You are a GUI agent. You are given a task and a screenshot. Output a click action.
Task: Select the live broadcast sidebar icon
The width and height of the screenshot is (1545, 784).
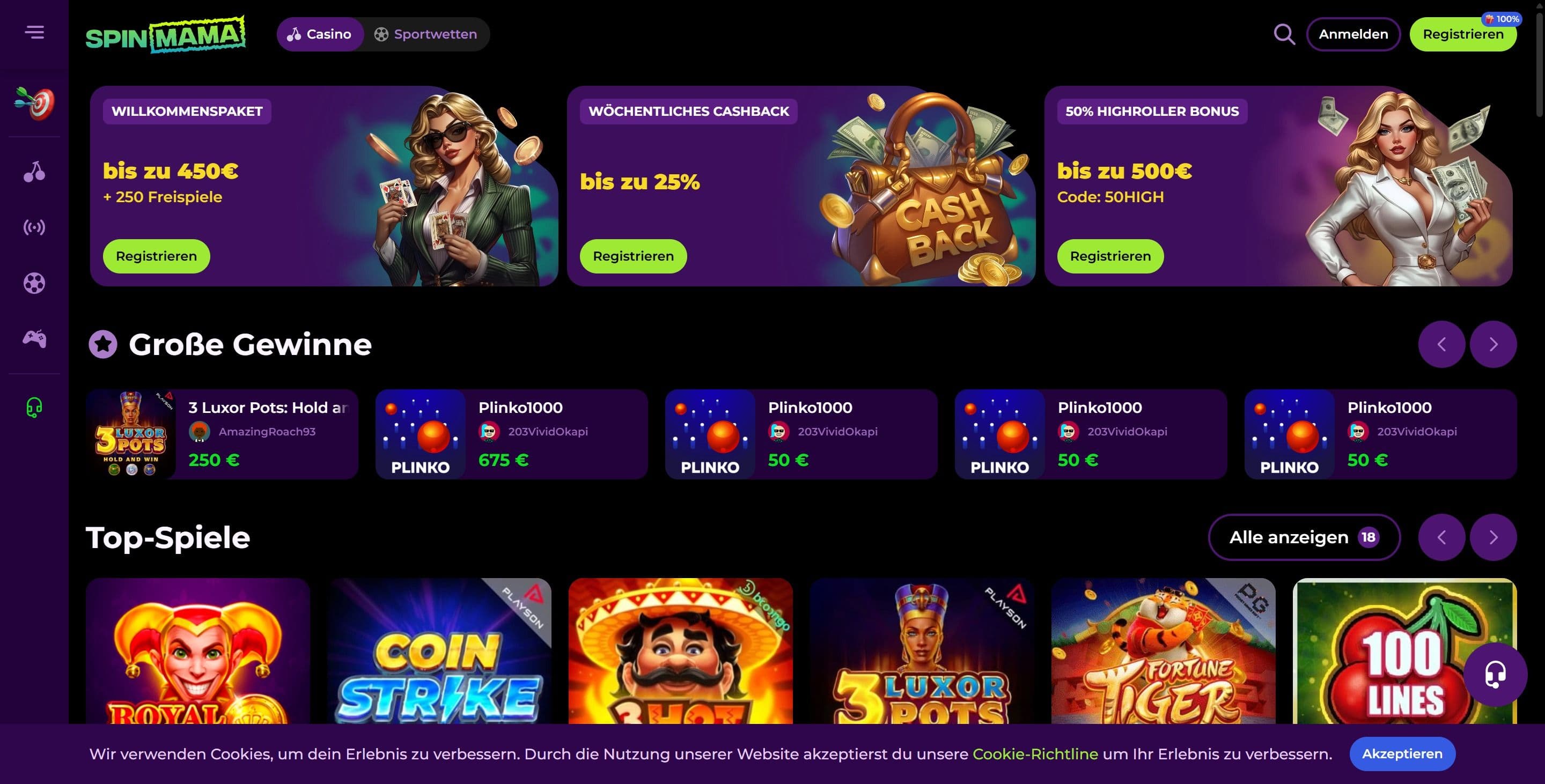(34, 227)
